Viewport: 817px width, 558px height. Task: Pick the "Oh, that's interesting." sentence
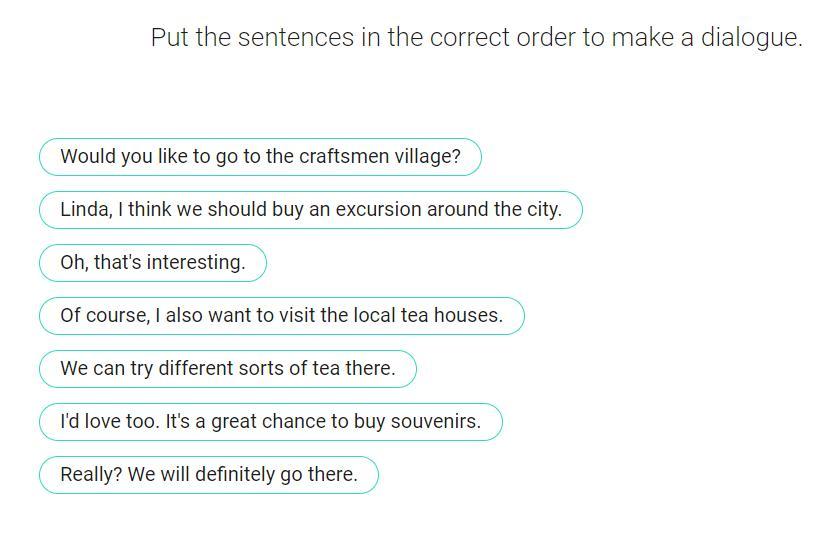coord(153,263)
